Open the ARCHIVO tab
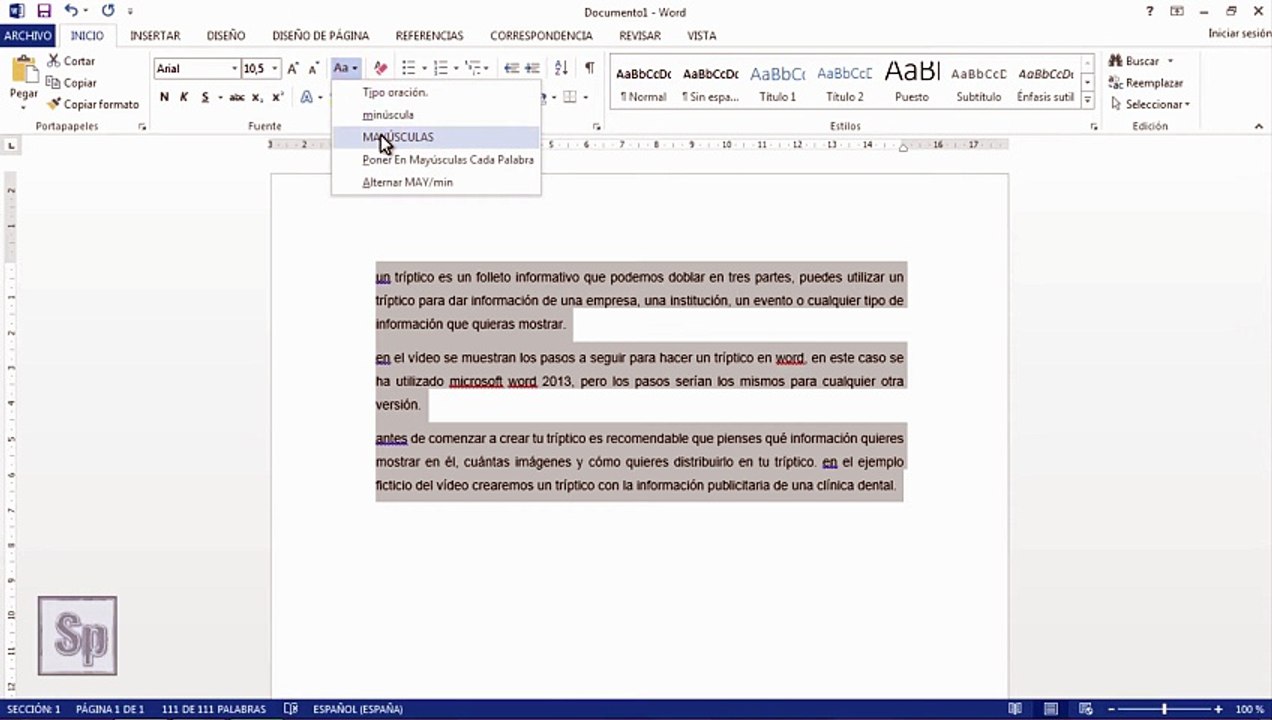Screen dimensions: 1272x720 tap(27, 35)
